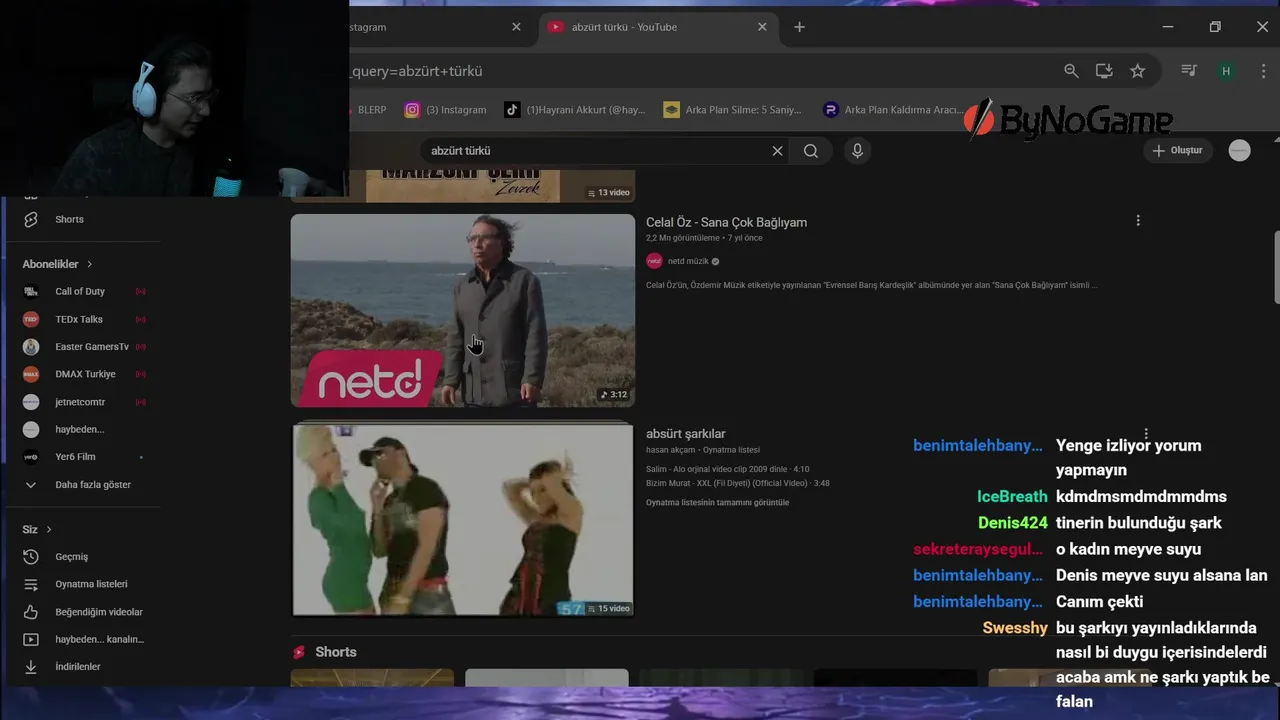This screenshot has height=720, width=1280.
Task: Open the 13 video playlist thumbnail at top
Action: point(463,186)
